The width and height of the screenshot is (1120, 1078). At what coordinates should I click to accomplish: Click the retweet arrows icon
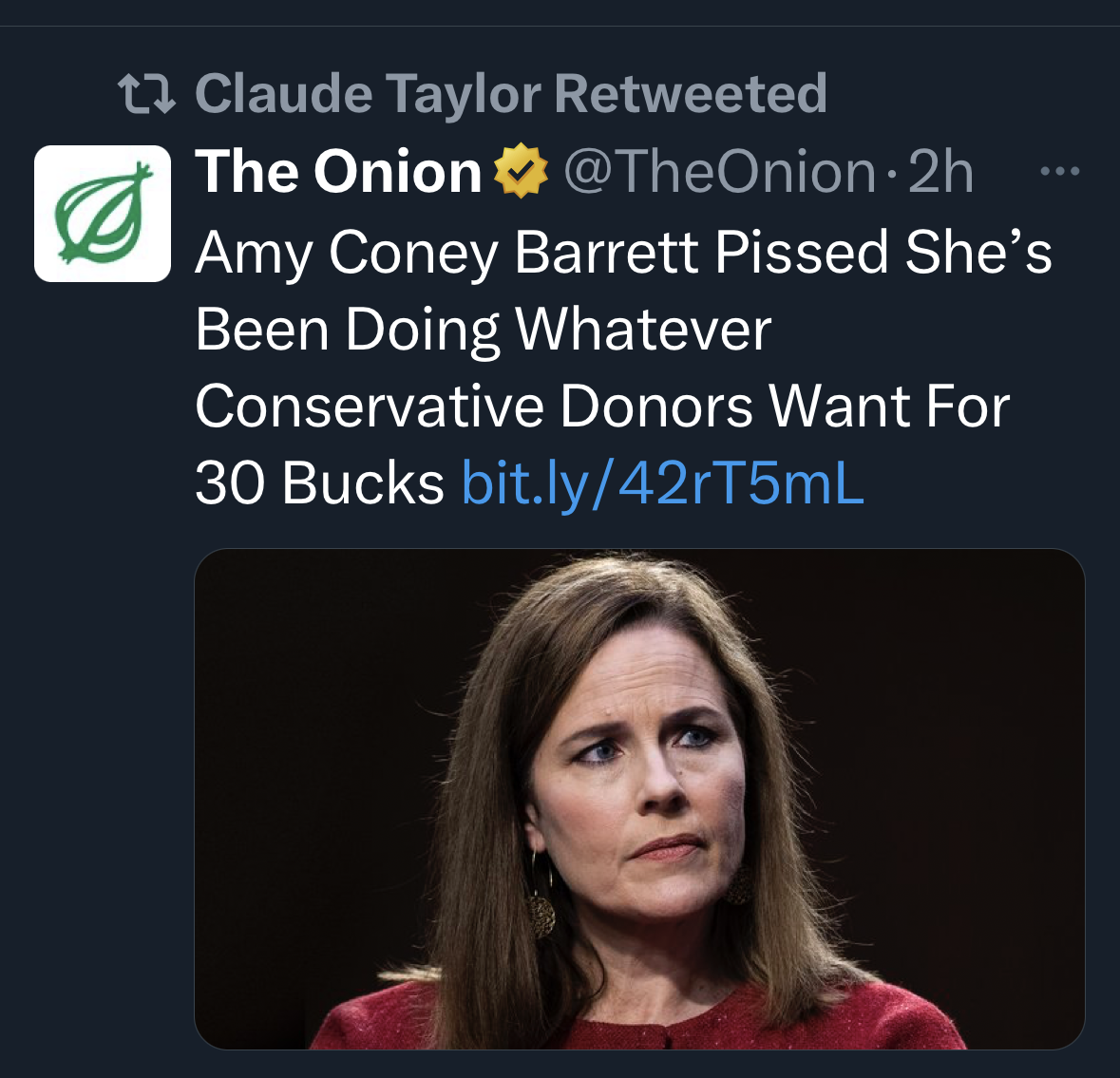click(x=147, y=94)
